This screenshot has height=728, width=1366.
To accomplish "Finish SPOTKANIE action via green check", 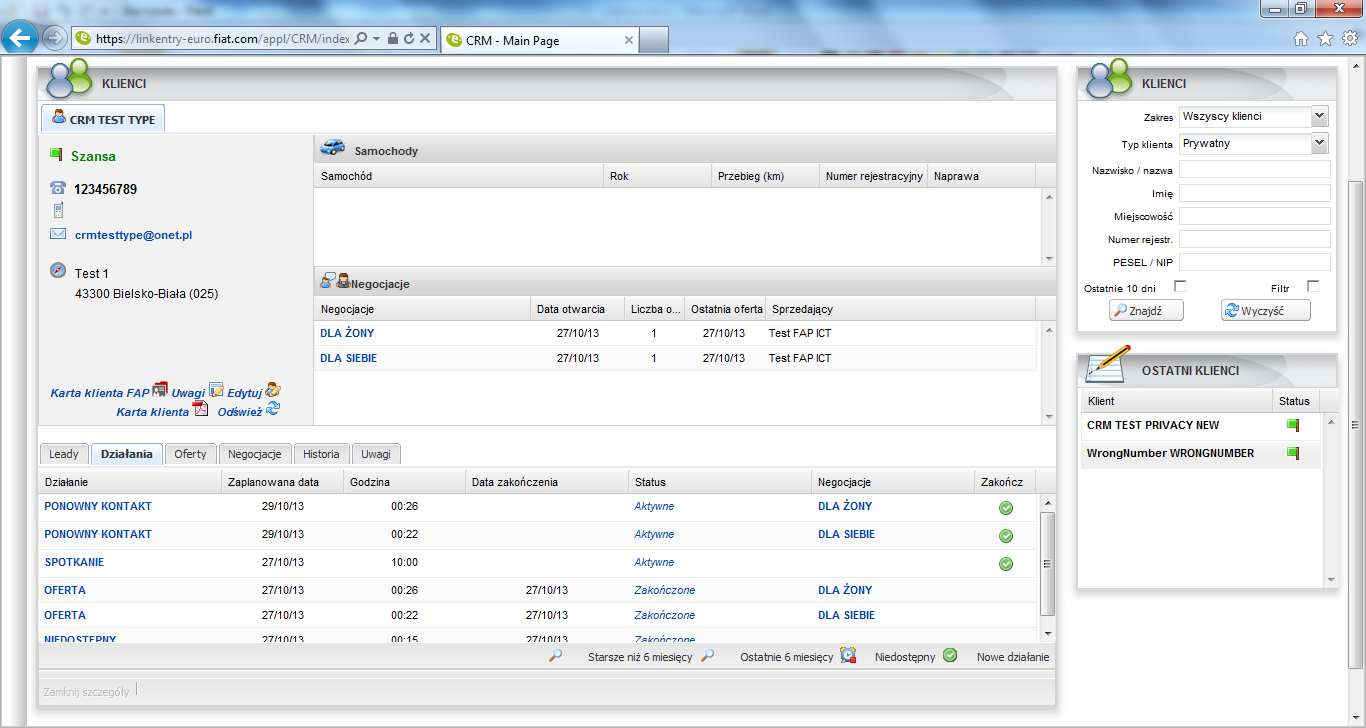I will [1006, 564].
